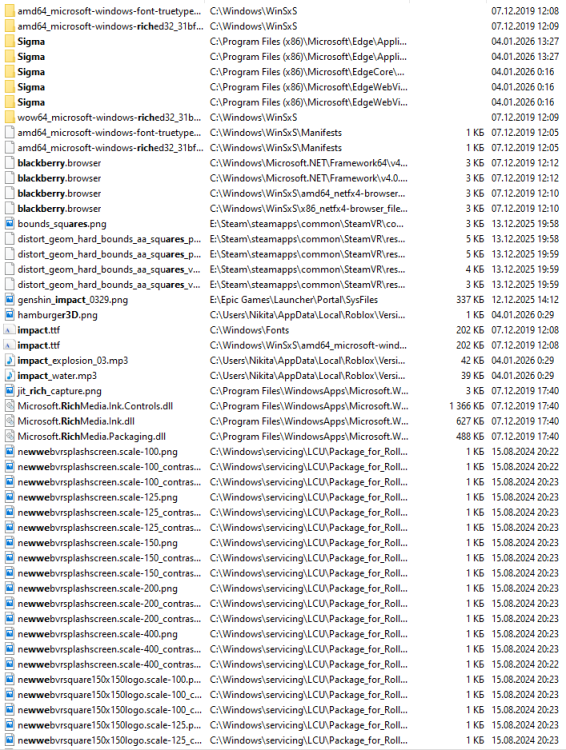Click the image icon of hamburger3D.png
566x750 pixels.
click(x=9, y=315)
